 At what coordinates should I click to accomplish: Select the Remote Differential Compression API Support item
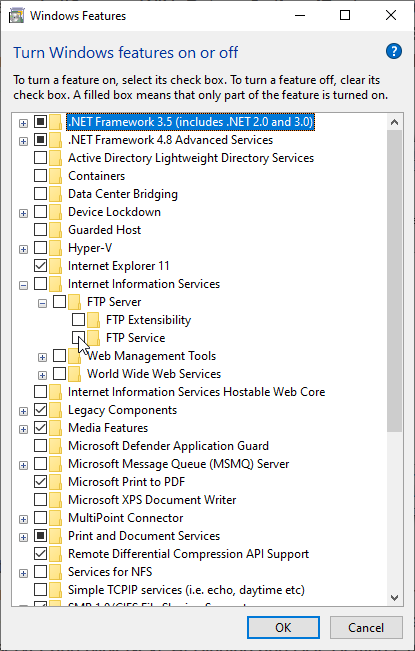pyautogui.click(x=188, y=554)
